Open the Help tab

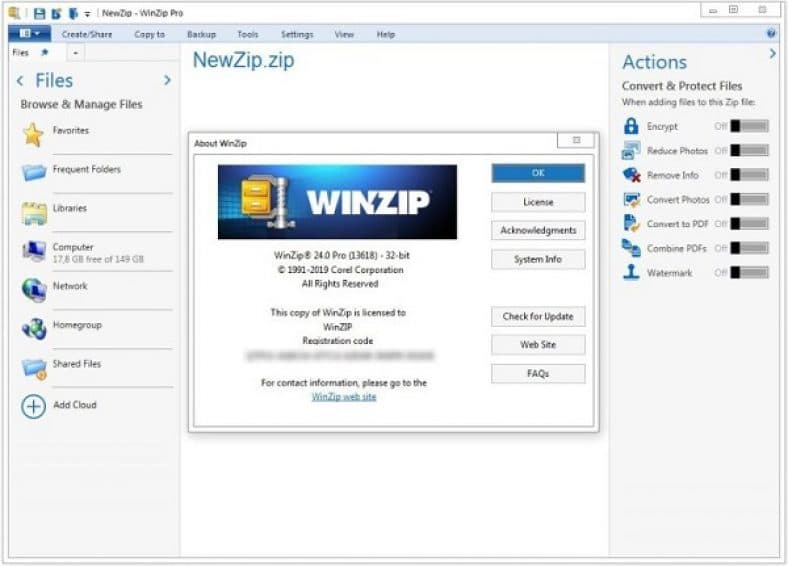tap(385, 34)
